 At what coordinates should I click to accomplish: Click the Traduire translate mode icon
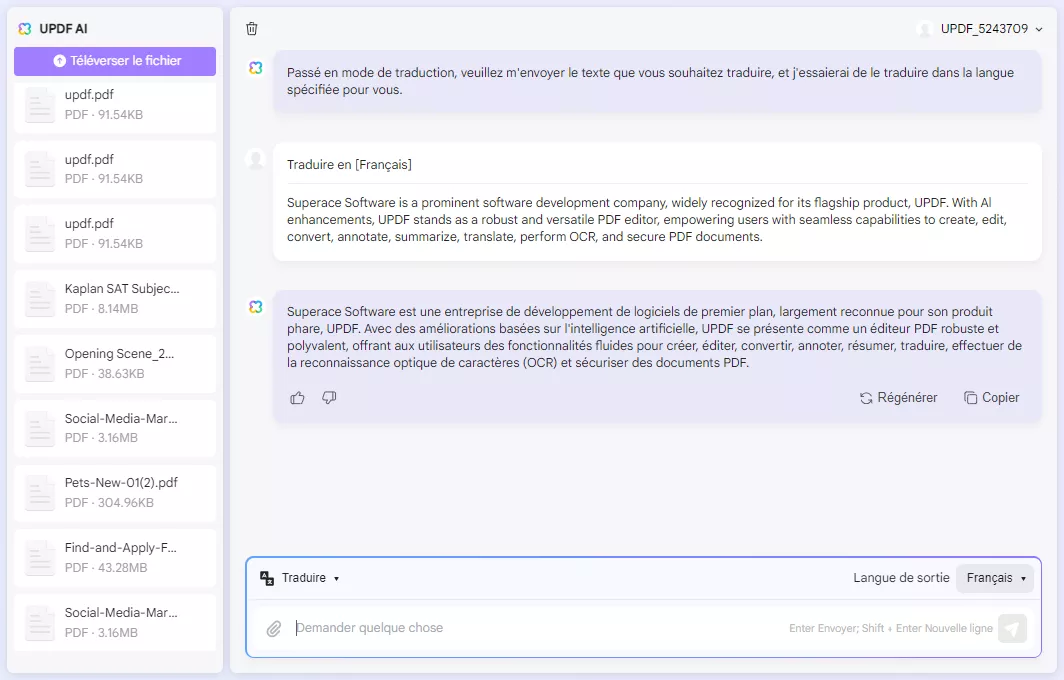(265, 578)
